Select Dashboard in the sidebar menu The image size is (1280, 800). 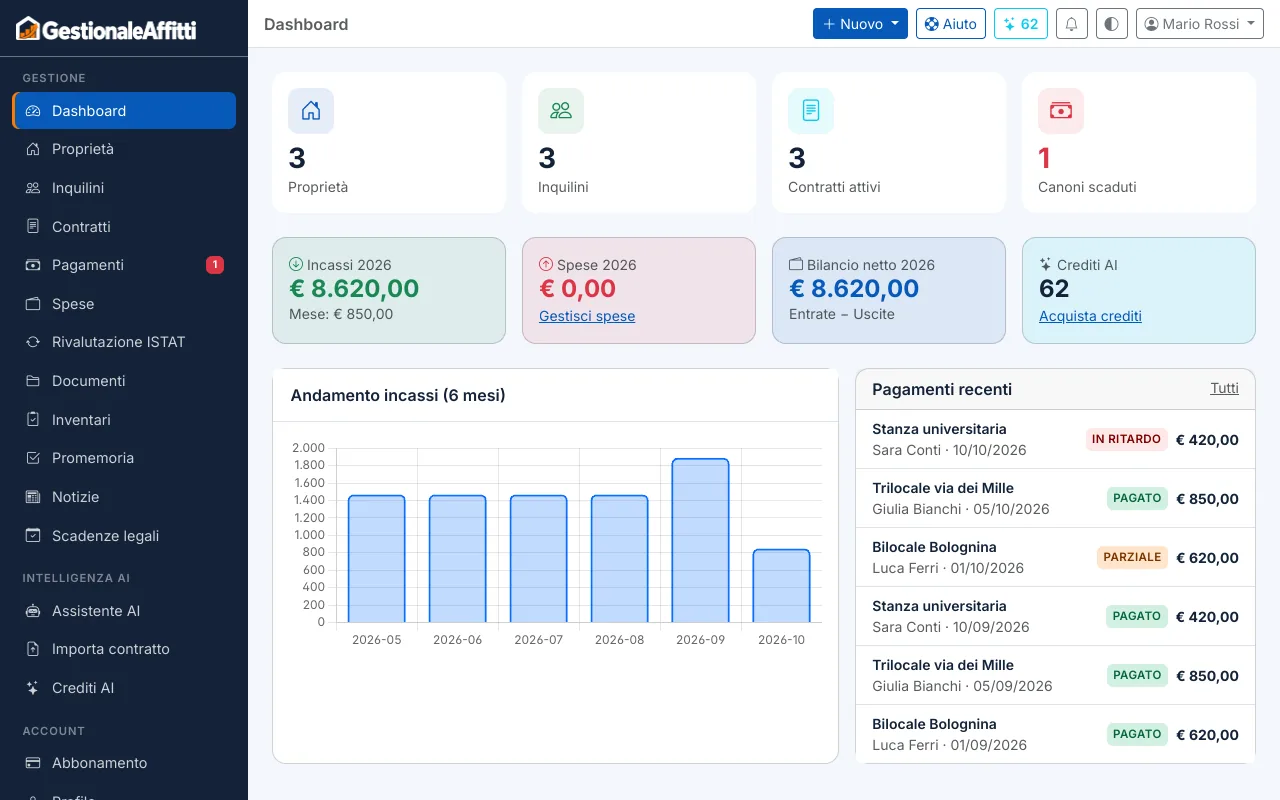124,111
